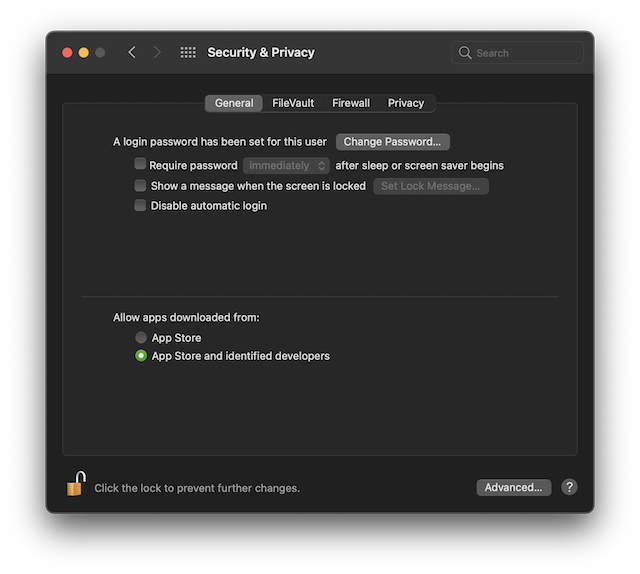This screenshot has height=574, width=640.
Task: Open the immediately delay dropdown
Action: [286, 166]
